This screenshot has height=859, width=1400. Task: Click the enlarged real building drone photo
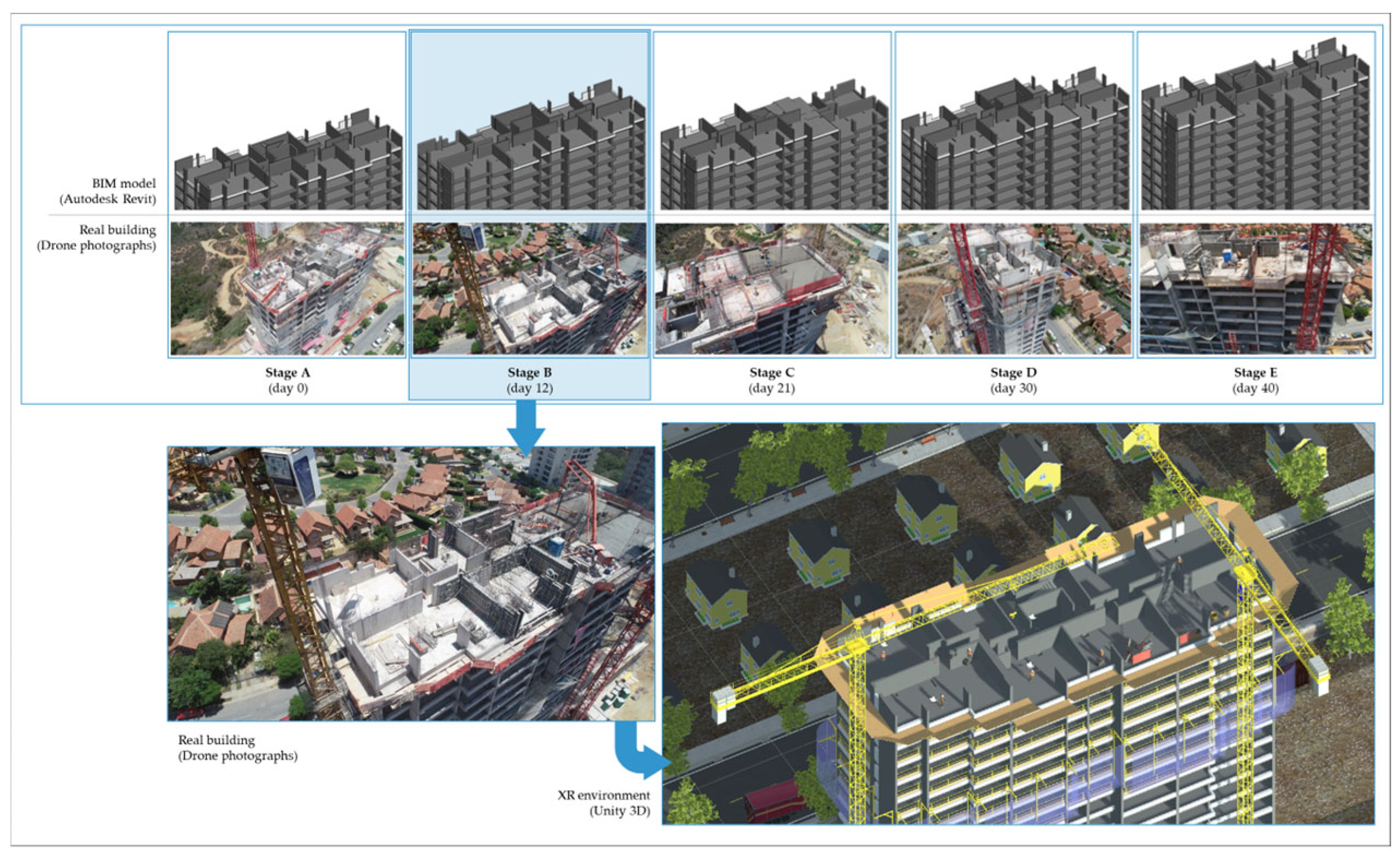411,584
